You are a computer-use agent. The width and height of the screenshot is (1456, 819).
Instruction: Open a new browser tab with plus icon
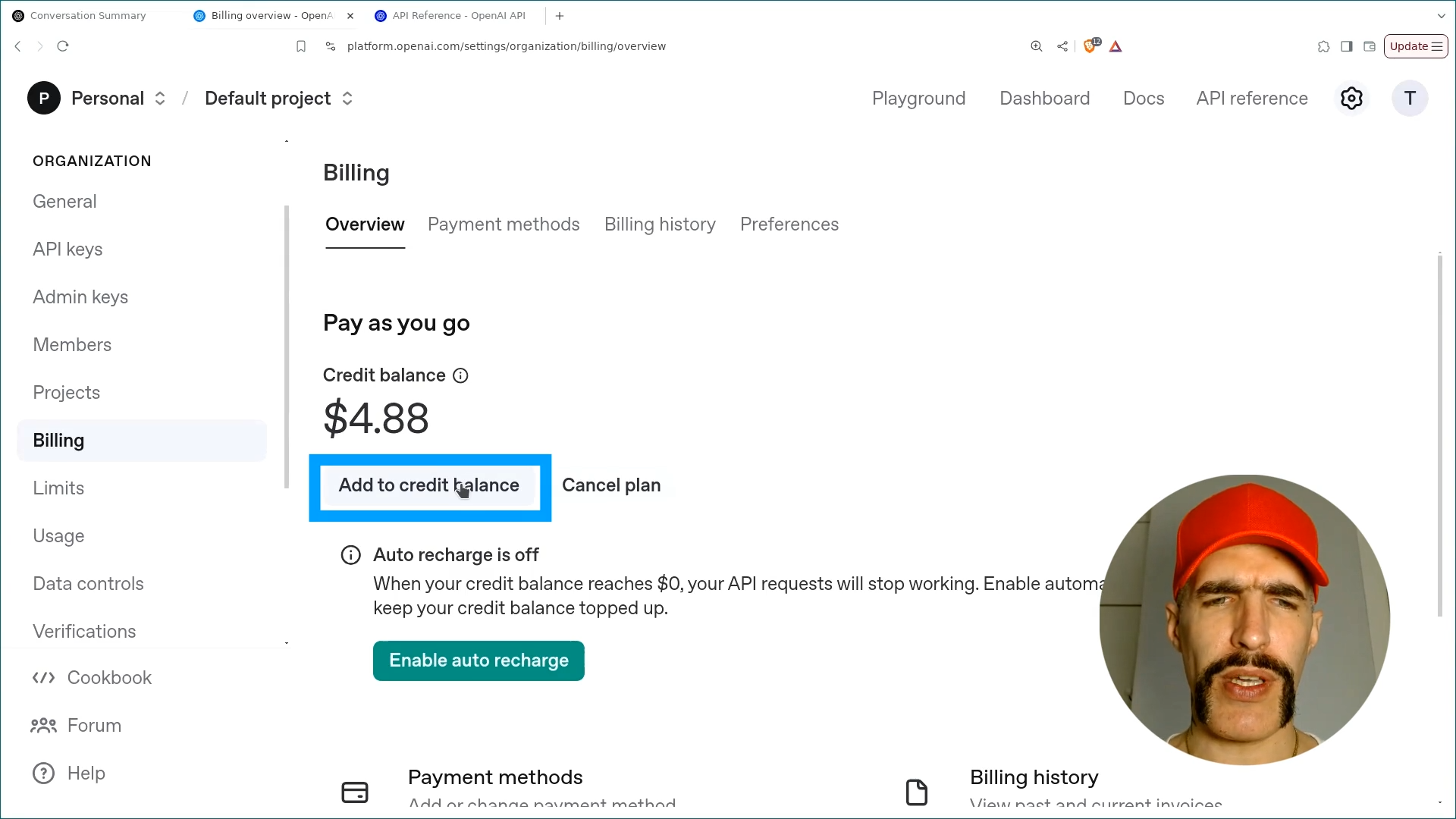coord(560,16)
